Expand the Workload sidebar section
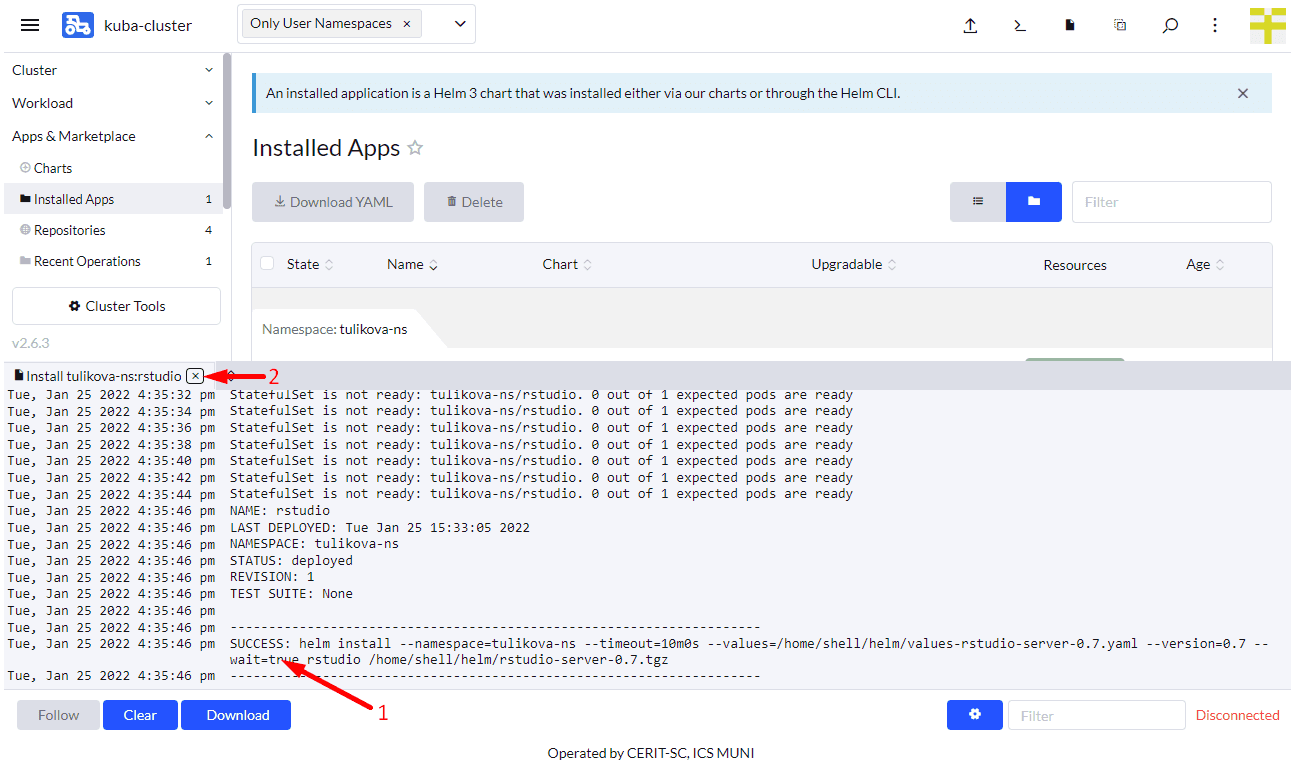 point(209,103)
